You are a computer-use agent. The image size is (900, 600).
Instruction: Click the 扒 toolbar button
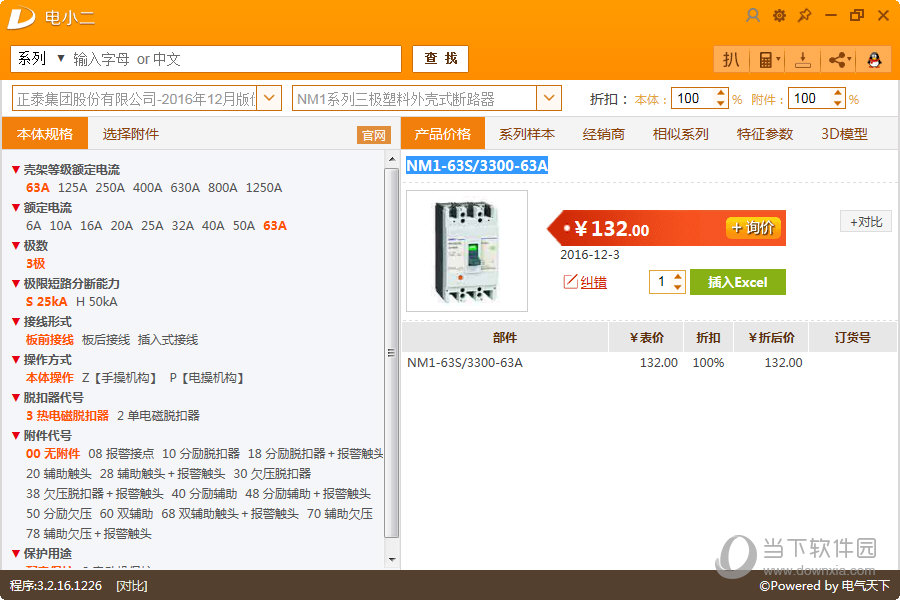pos(731,59)
